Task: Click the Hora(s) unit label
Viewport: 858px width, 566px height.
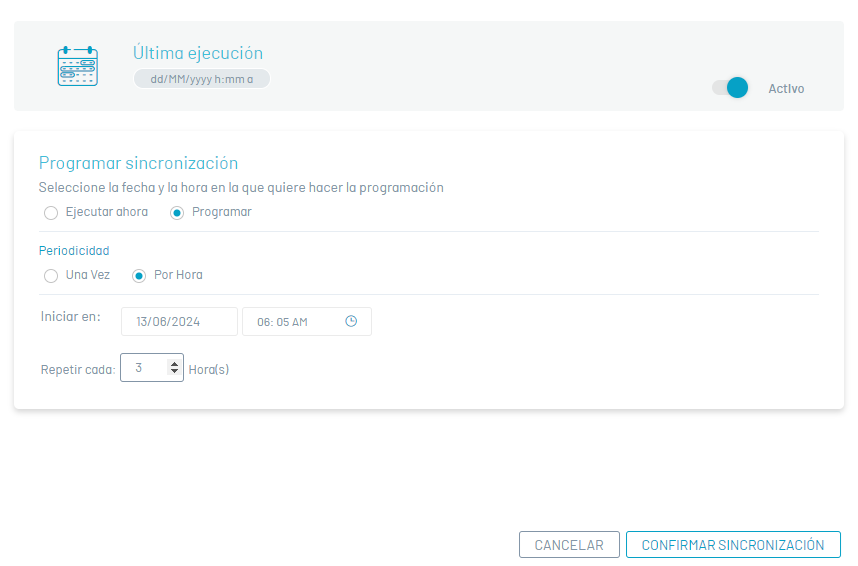Action: tap(208, 369)
